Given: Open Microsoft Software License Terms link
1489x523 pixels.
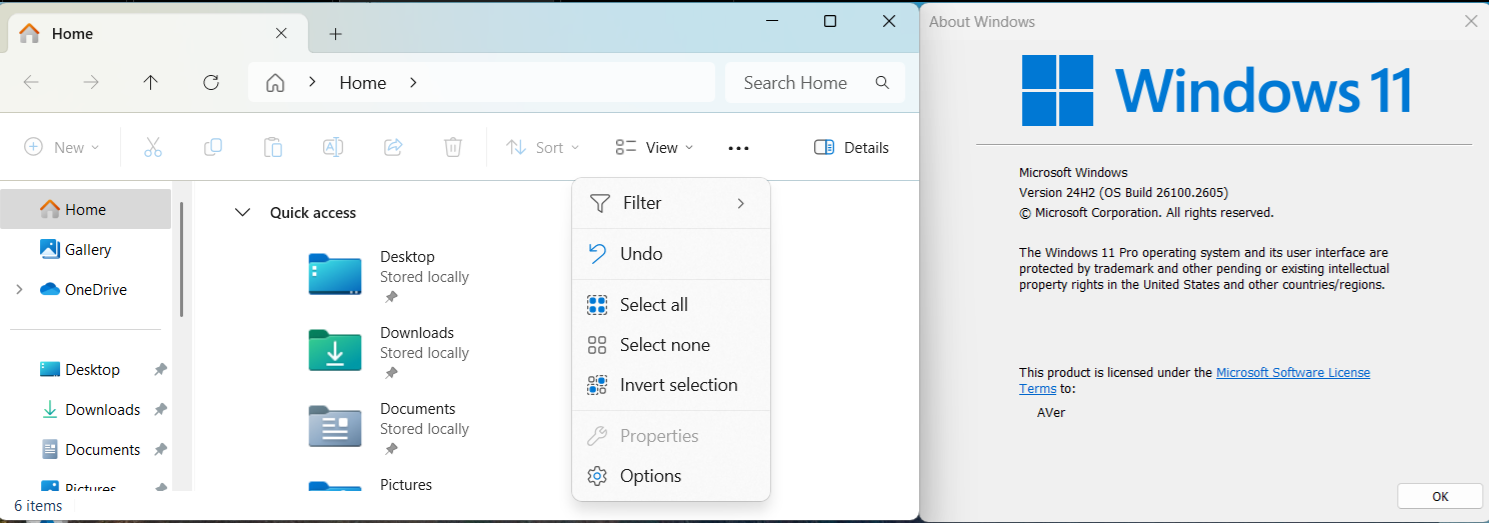Looking at the screenshot, I should pyautogui.click(x=1293, y=373).
